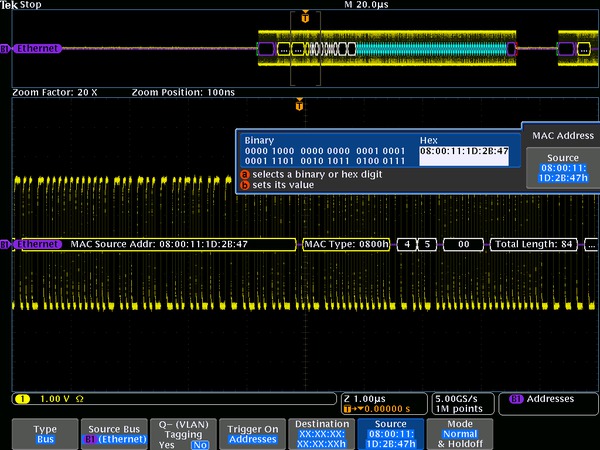The width and height of the screenshot is (600, 450).
Task: Open the Trigger On Addresses options
Action: [x=249, y=432]
